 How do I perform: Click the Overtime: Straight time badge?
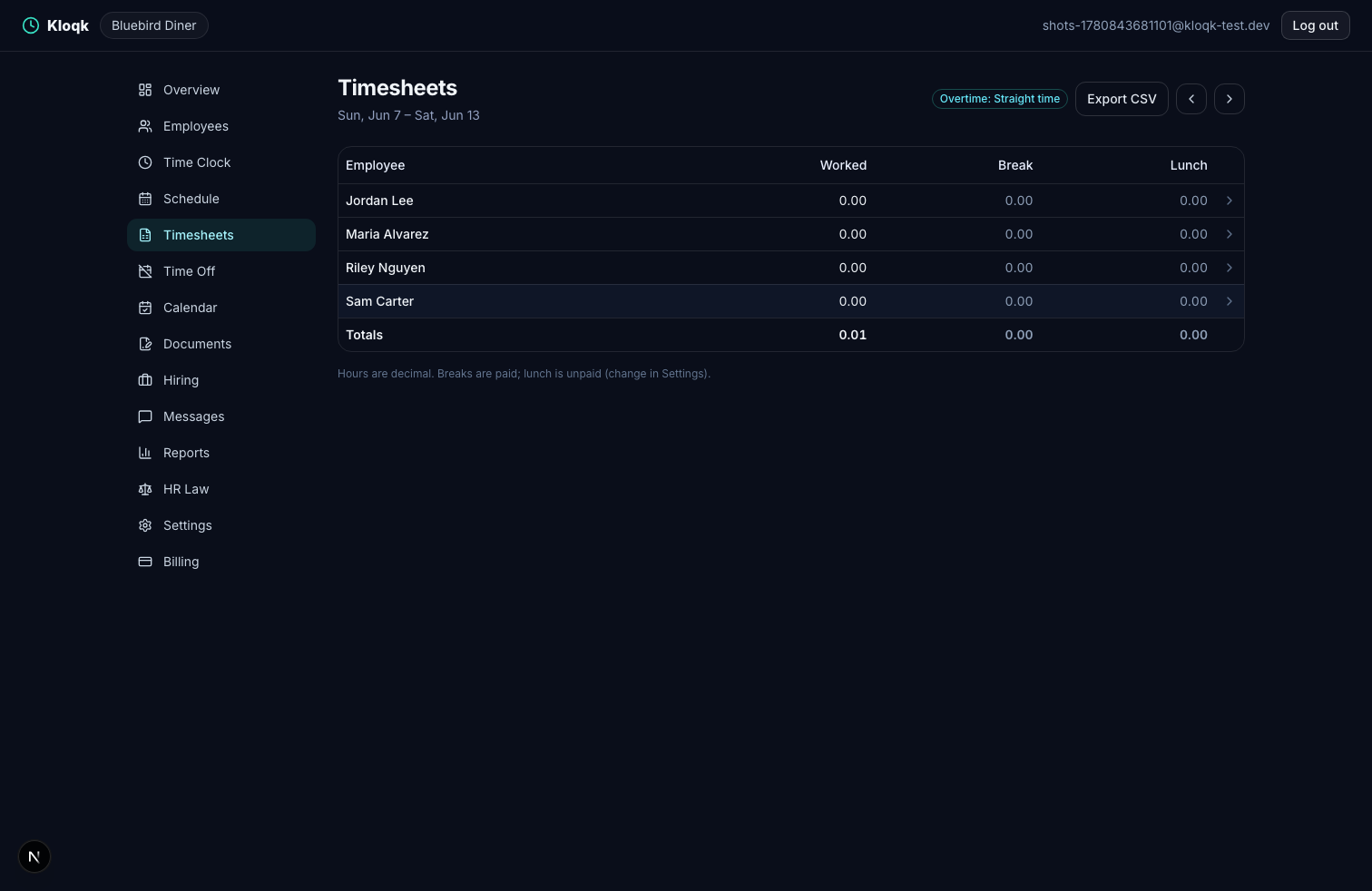pyautogui.click(x=1000, y=99)
